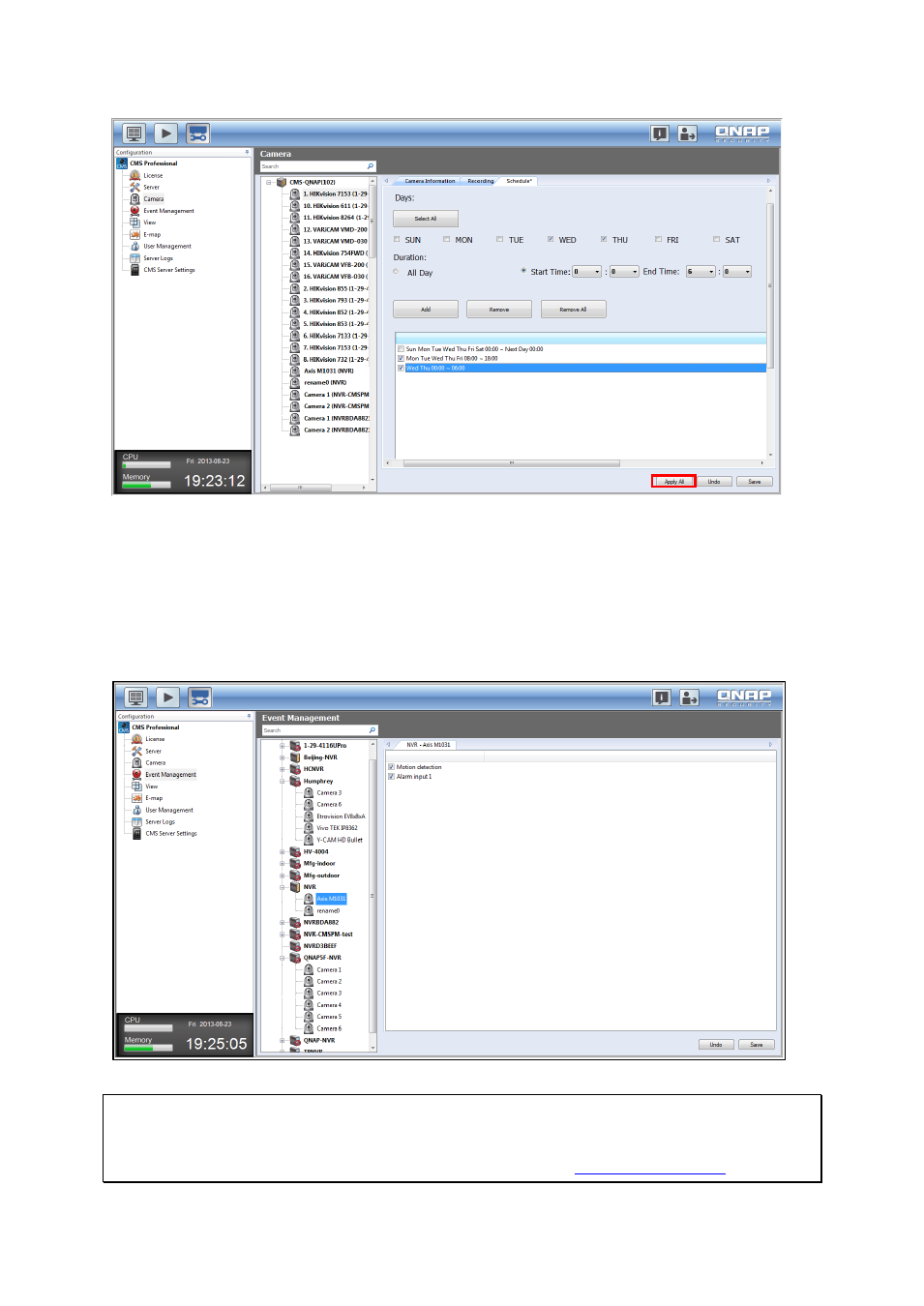Image resolution: width=924 pixels, height=1306 pixels.
Task: Click playback icon in Camera window toolbar
Action: coord(166,134)
